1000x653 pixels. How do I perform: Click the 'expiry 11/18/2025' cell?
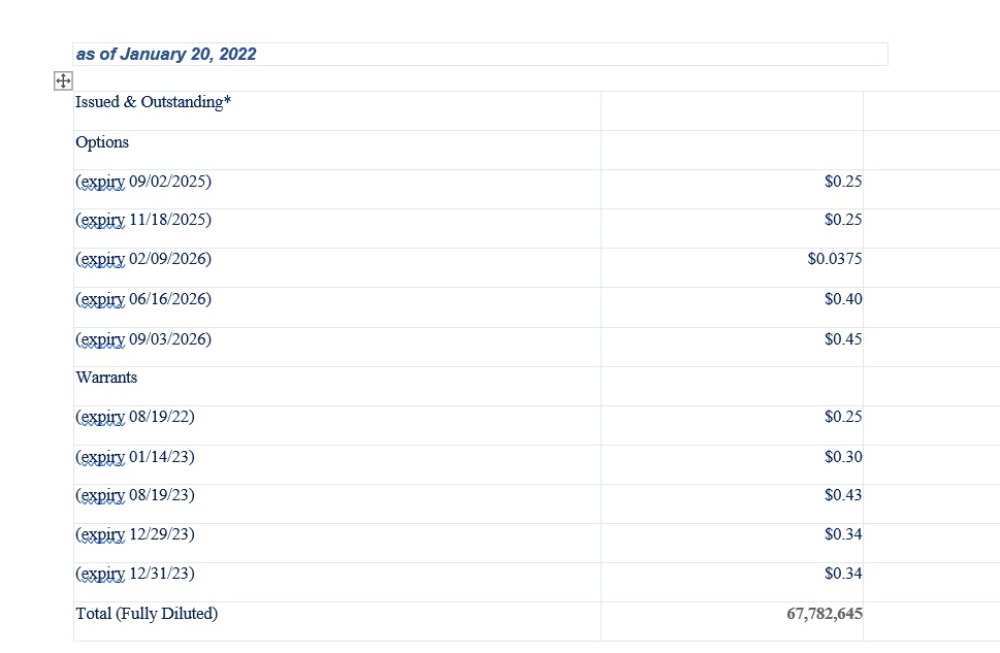tap(143, 220)
